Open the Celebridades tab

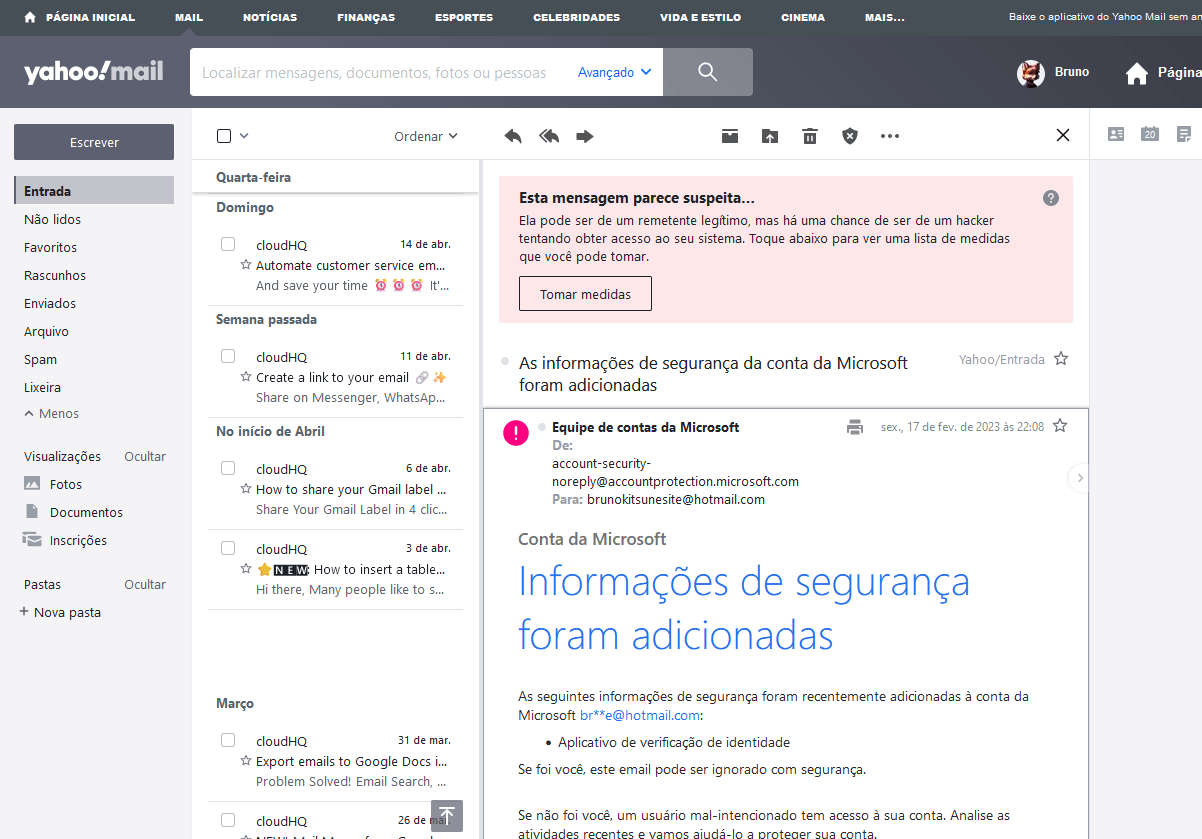[x=576, y=17]
